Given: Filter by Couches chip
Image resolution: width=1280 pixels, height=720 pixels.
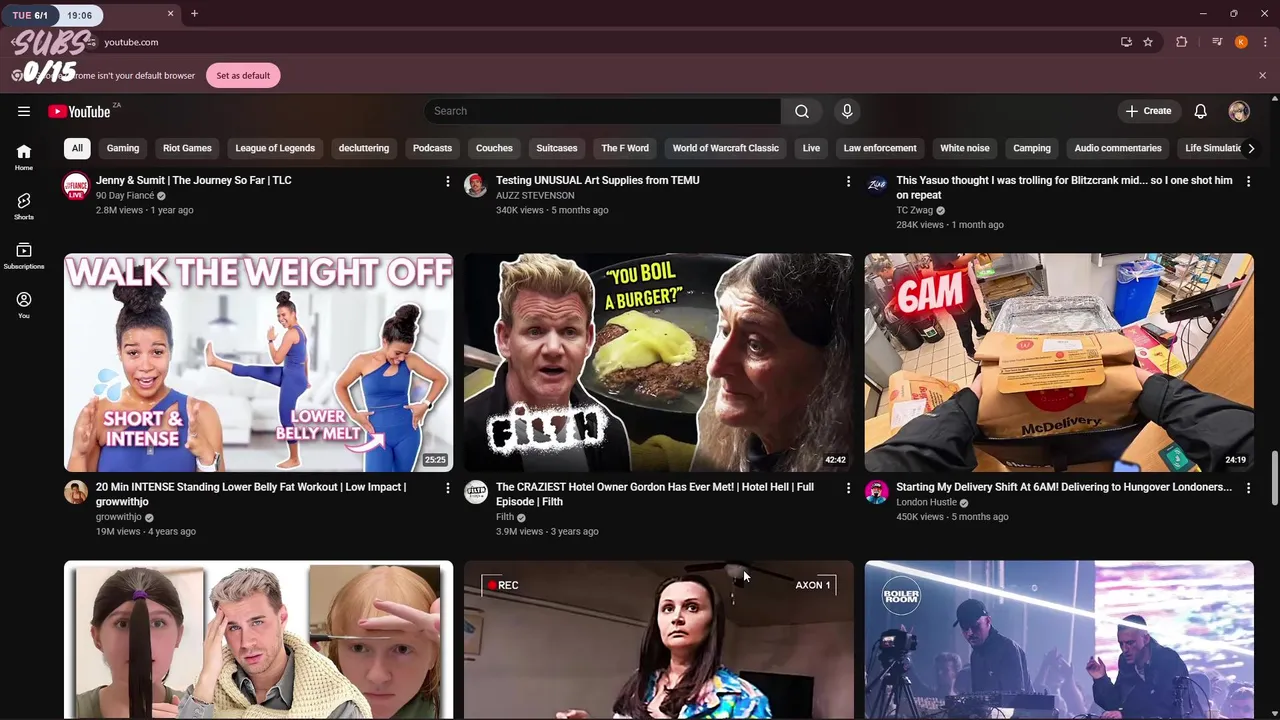Looking at the screenshot, I should click(x=494, y=148).
